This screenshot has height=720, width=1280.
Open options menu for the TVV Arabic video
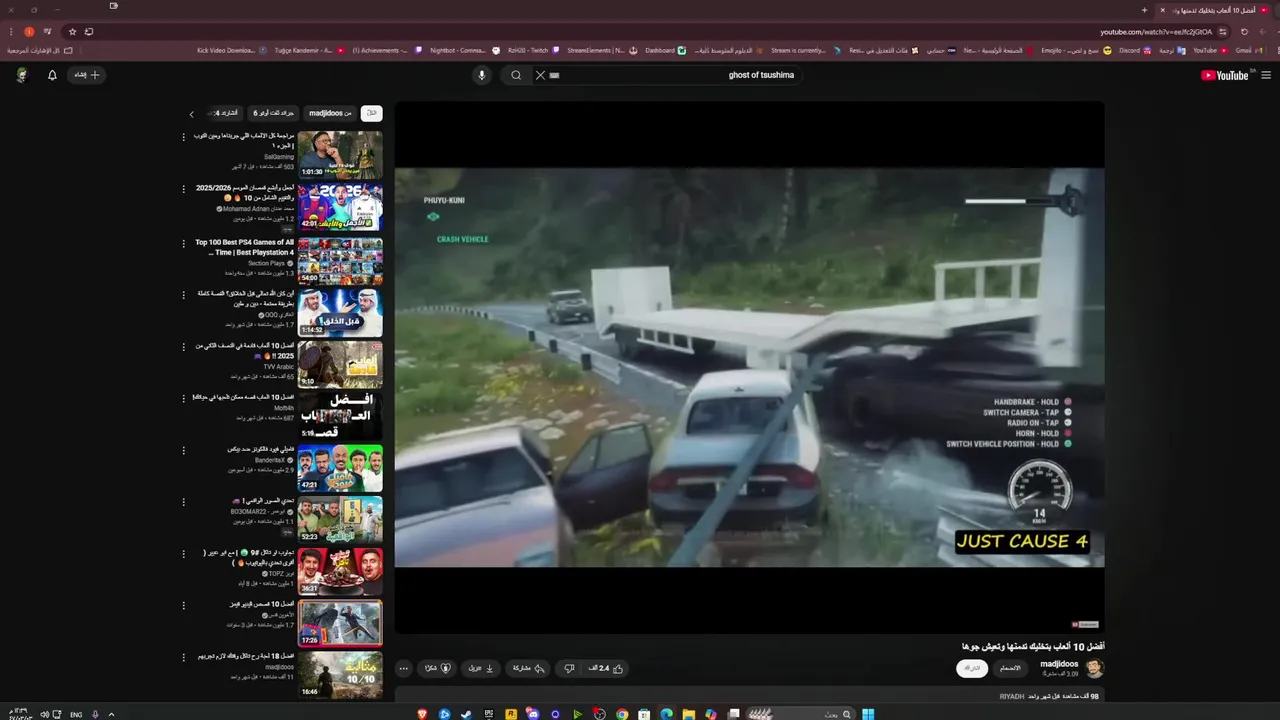(x=183, y=347)
